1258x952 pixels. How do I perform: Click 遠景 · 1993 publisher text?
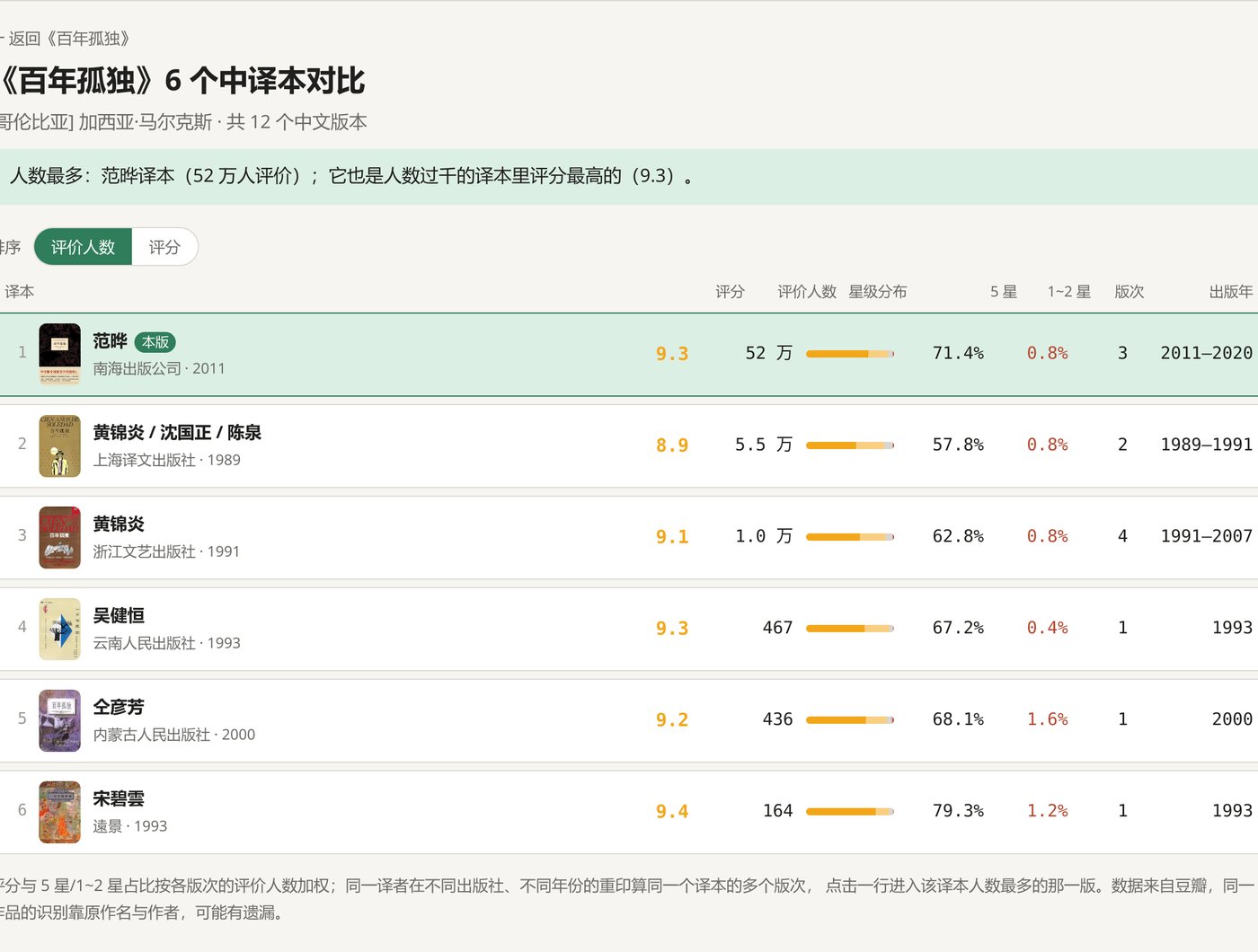[x=130, y=826]
